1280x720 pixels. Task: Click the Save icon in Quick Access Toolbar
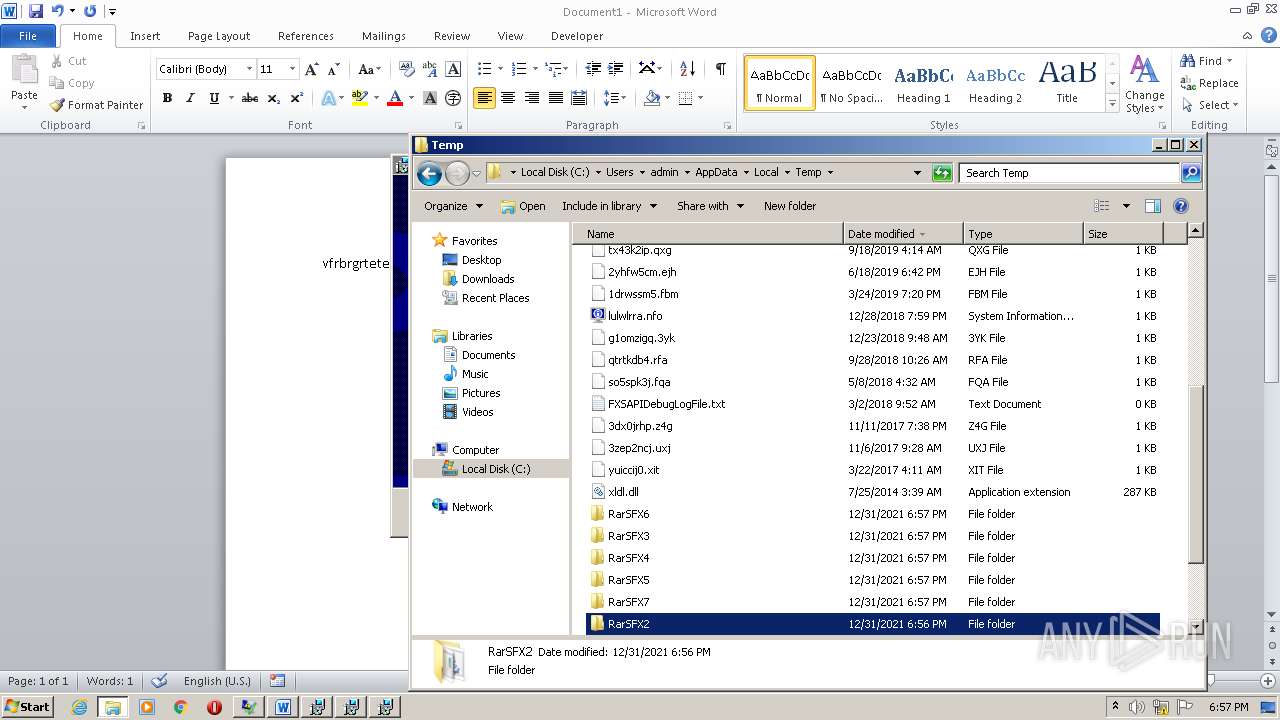click(x=36, y=11)
